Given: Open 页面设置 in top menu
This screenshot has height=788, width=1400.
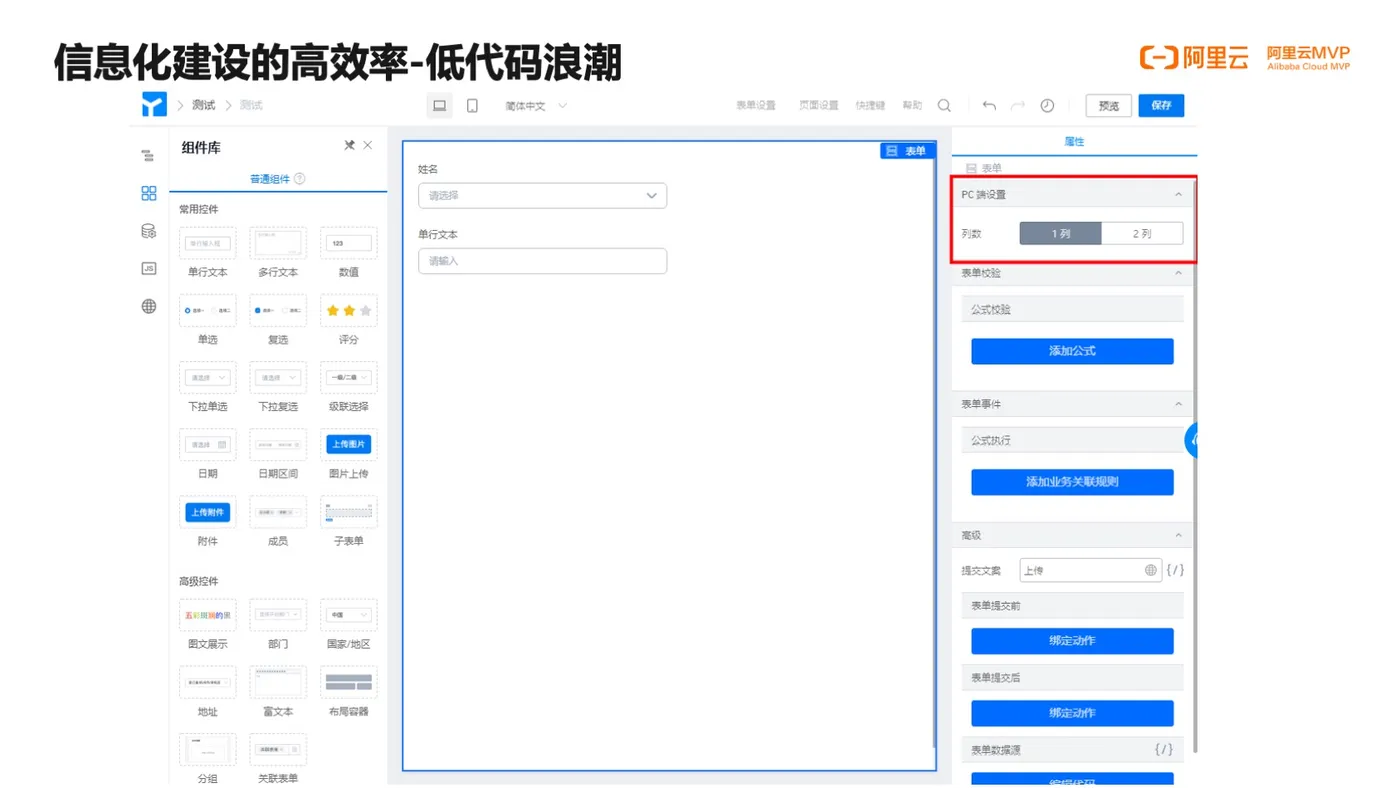Looking at the screenshot, I should (819, 105).
